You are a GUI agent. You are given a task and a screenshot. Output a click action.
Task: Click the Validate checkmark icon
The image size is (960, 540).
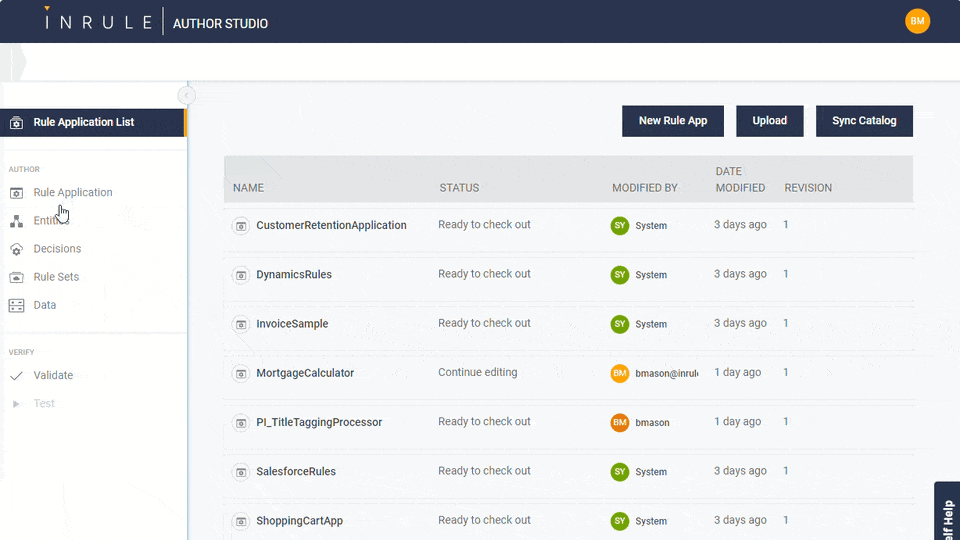17,375
